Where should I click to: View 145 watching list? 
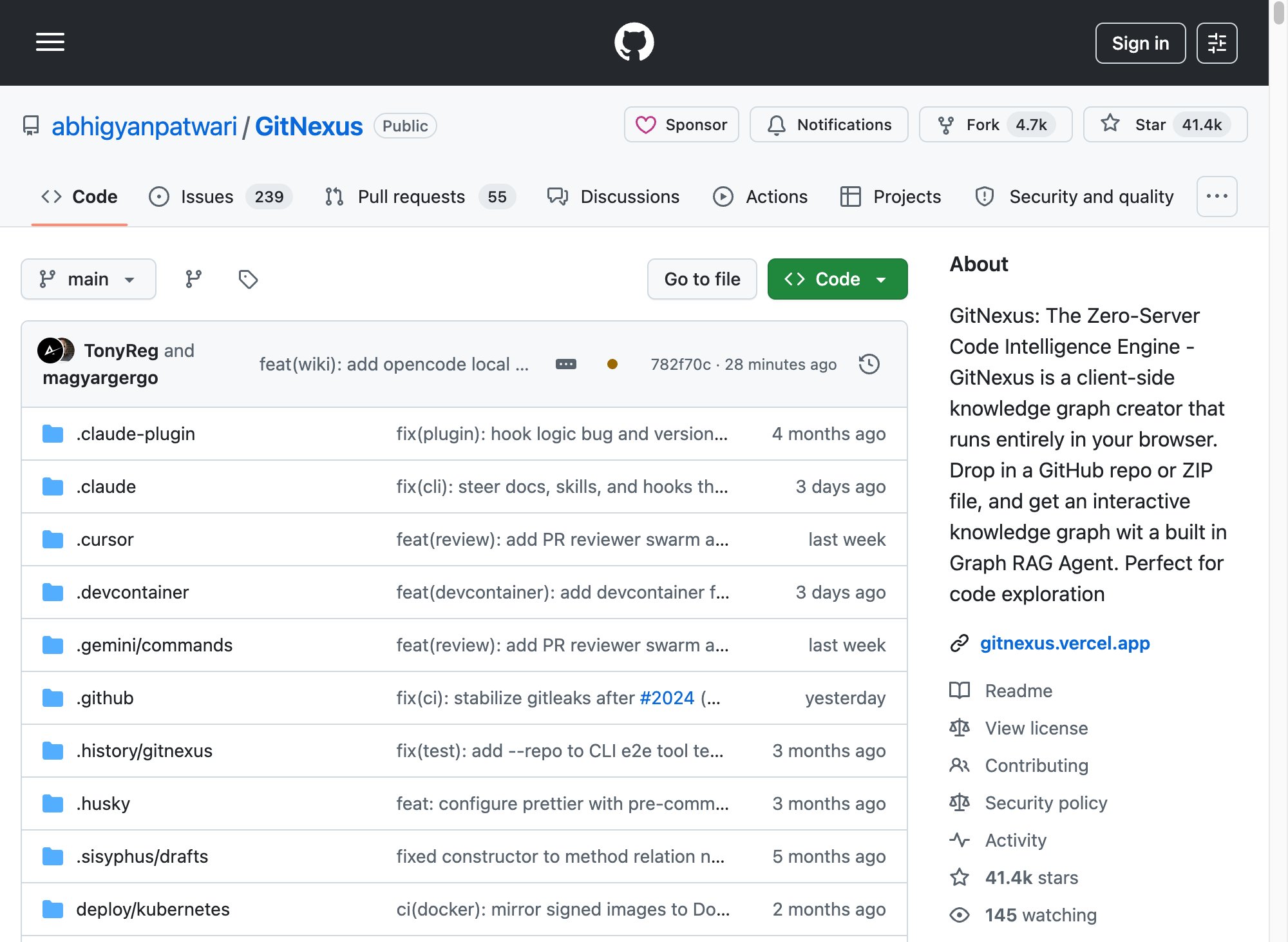pyautogui.click(x=1041, y=915)
